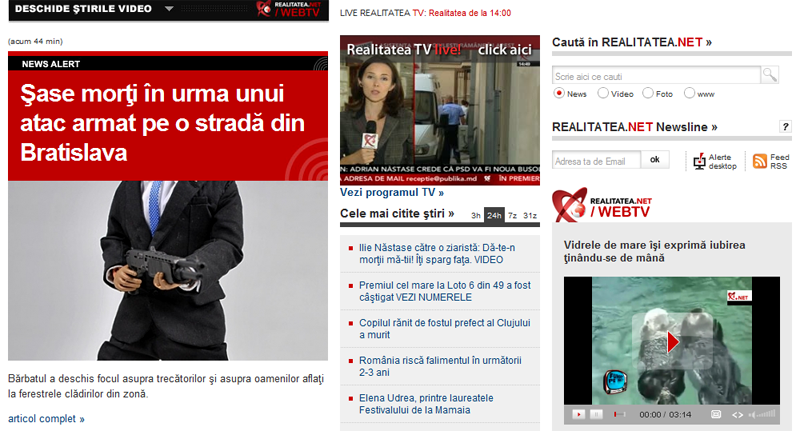Image resolution: width=800 pixels, height=431 pixels.
Task: Open the Elena Udrea Festivalul Mamaia story
Action: pos(426,404)
